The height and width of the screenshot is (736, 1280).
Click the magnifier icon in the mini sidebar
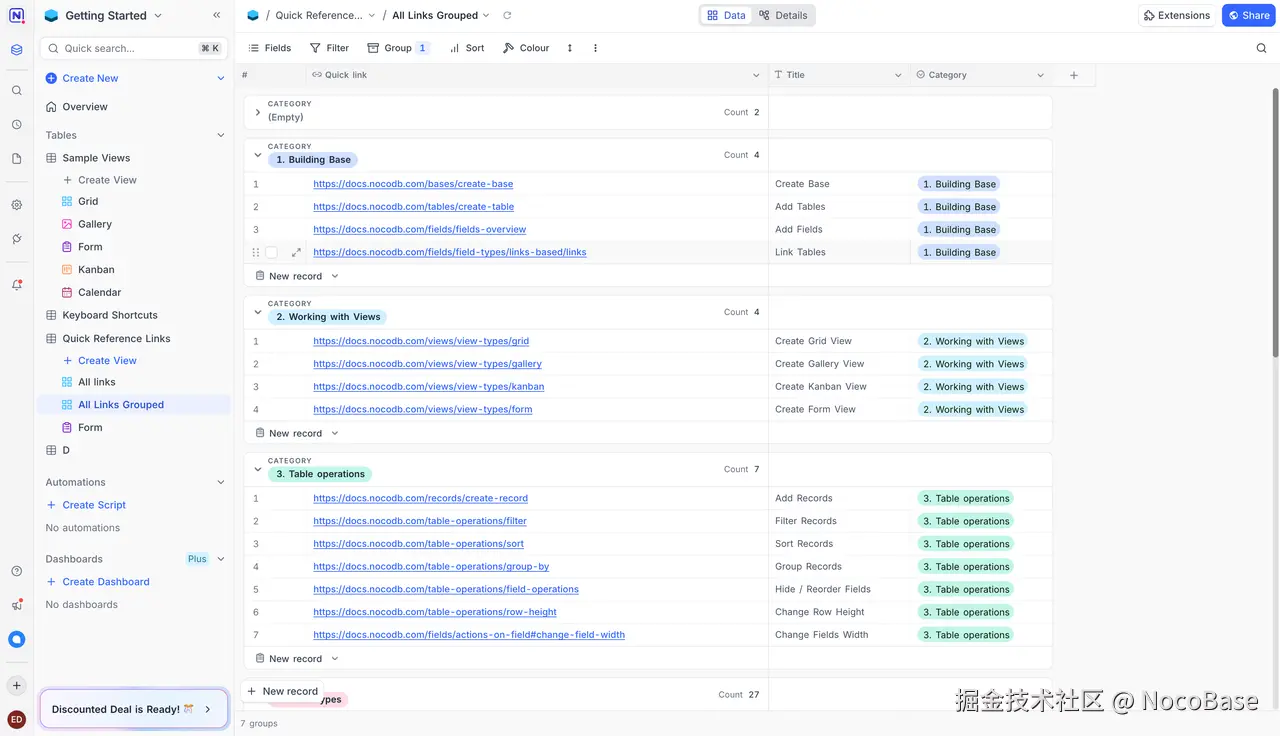pos(16,90)
